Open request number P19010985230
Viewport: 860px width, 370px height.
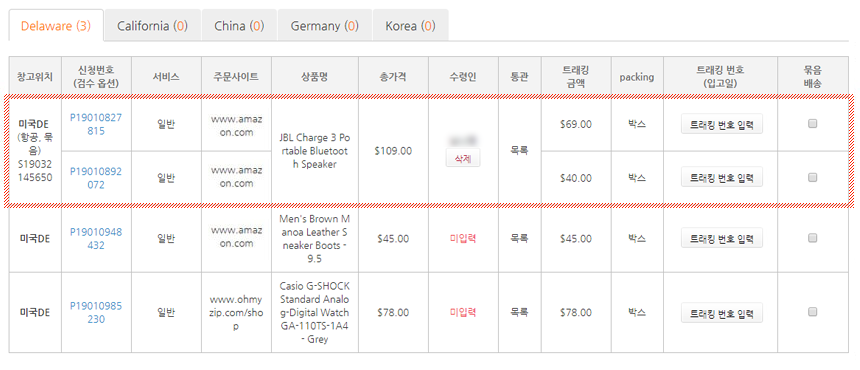point(96,312)
